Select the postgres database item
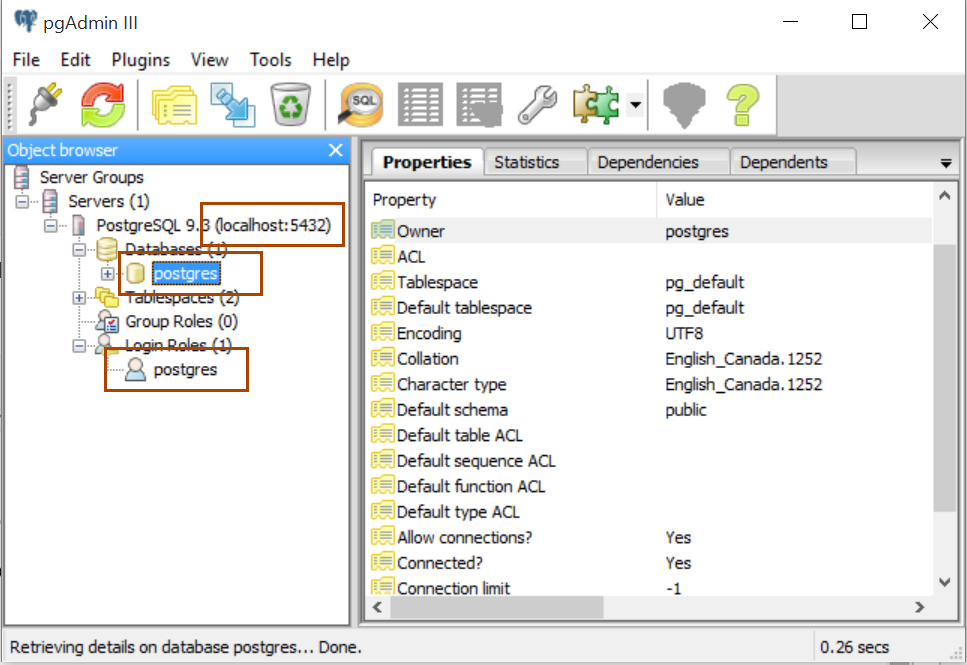Screen dimensions: 967x665 [186, 274]
